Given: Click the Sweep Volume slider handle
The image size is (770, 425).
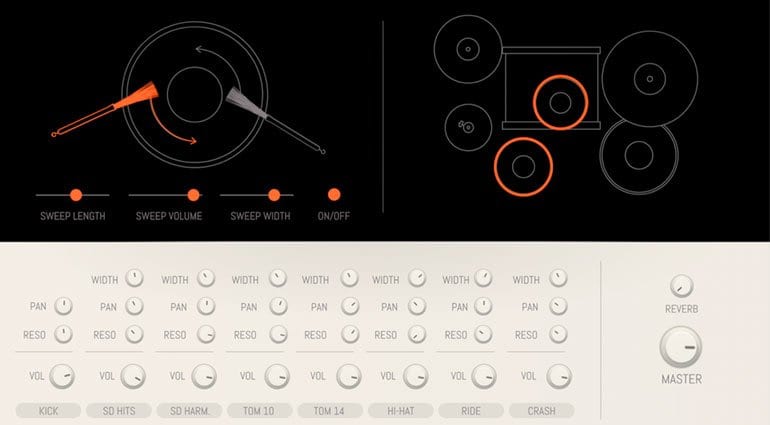Looking at the screenshot, I should pos(193,195).
